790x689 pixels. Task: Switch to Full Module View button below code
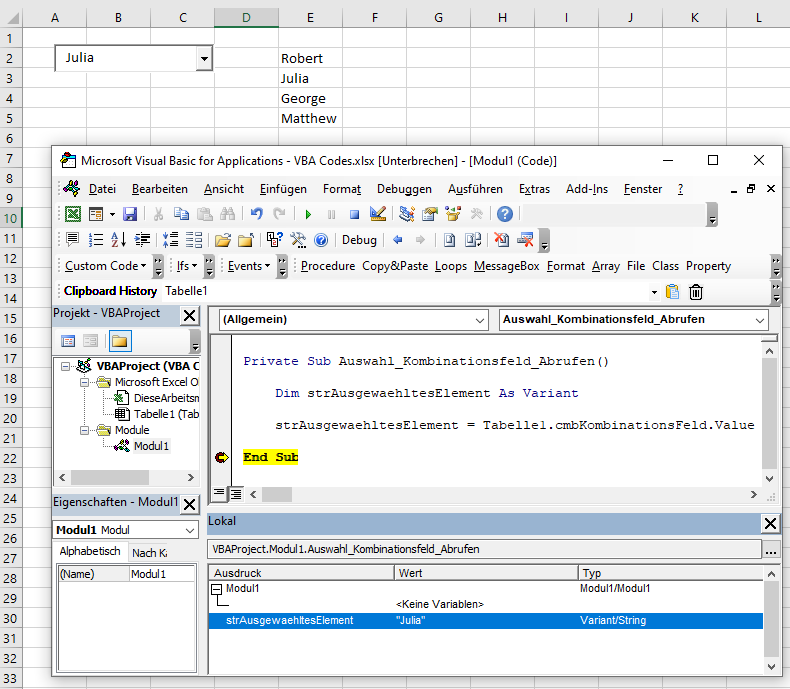[235, 494]
